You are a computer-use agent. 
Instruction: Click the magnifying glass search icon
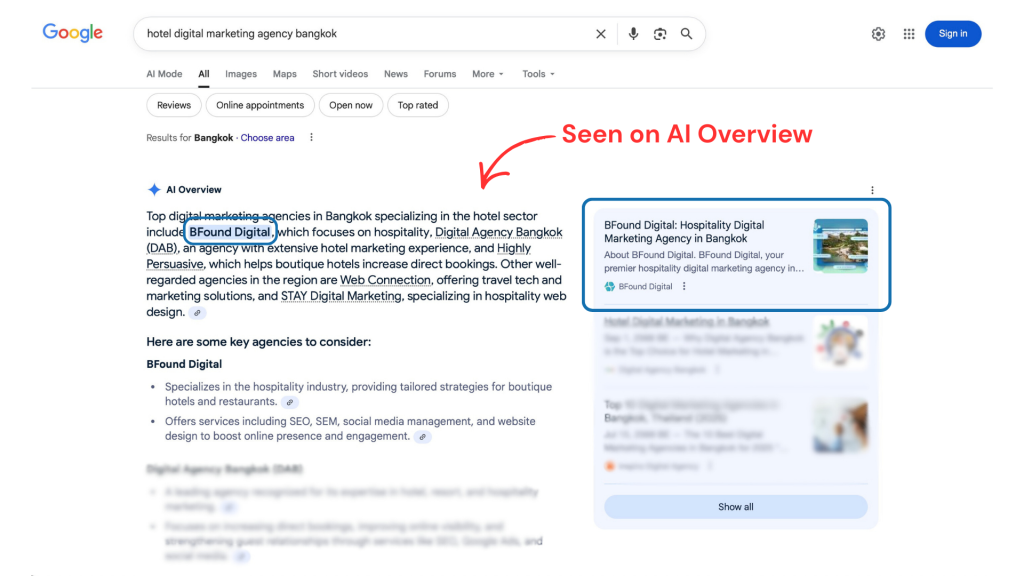coord(687,34)
